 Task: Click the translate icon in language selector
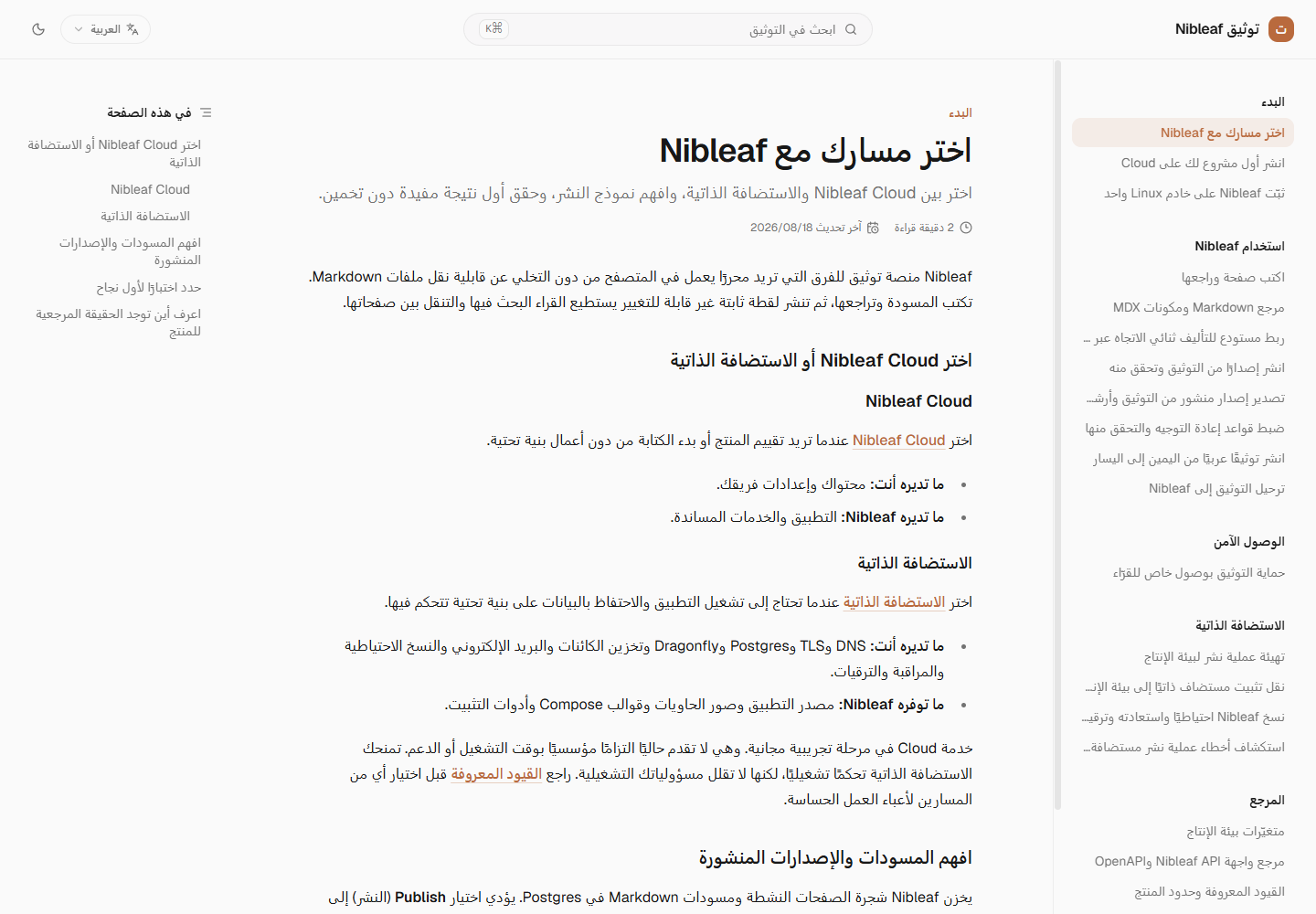click(x=133, y=29)
